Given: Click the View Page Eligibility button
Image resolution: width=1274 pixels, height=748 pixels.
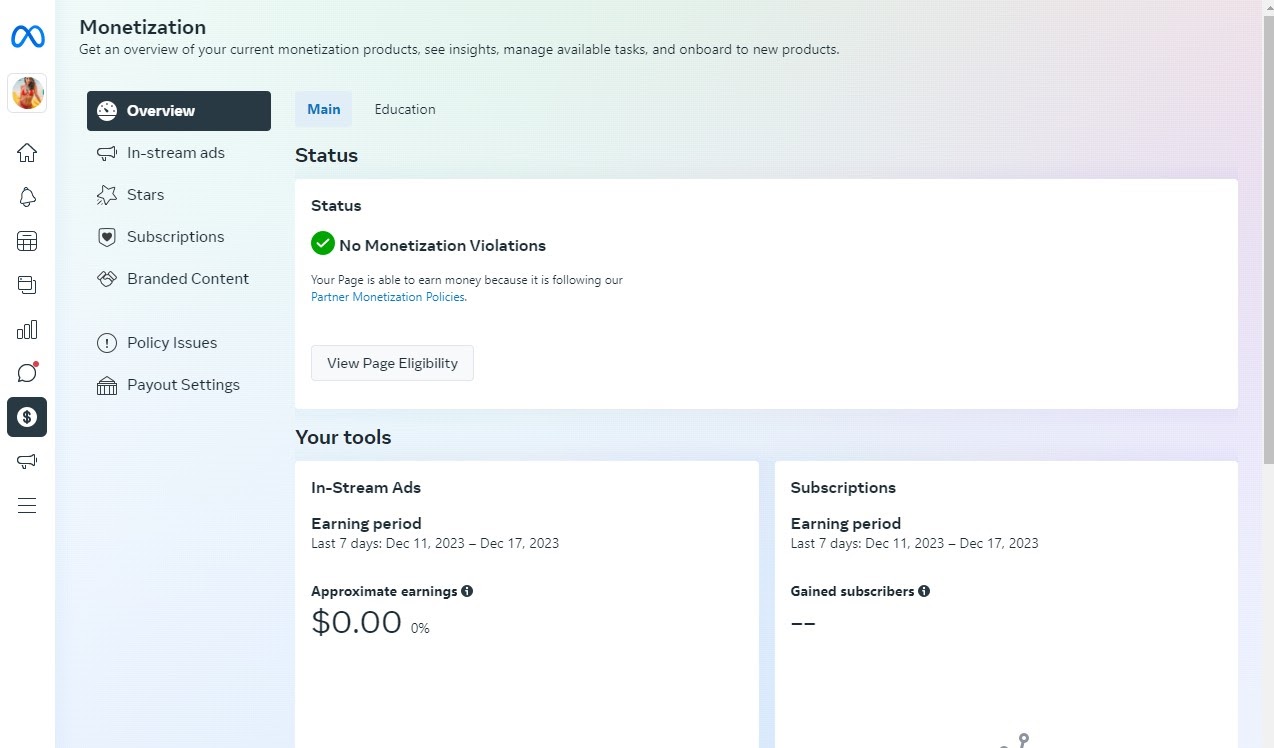Looking at the screenshot, I should (392, 363).
